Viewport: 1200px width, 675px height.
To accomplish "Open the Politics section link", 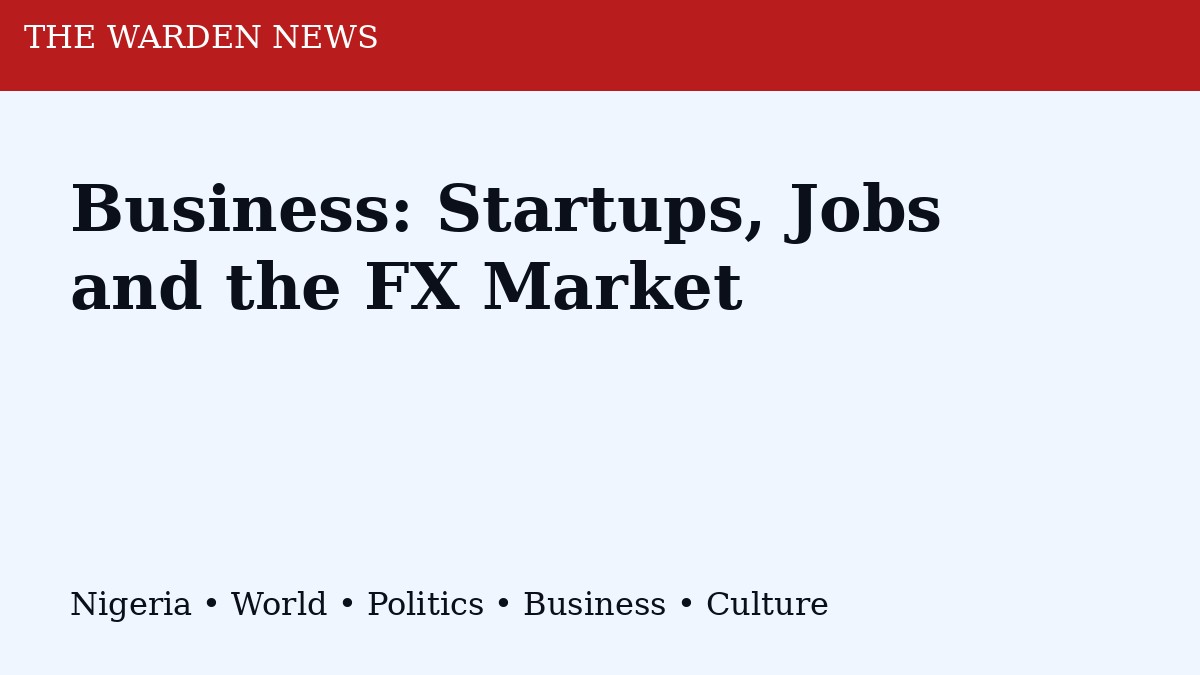I will pyautogui.click(x=425, y=605).
